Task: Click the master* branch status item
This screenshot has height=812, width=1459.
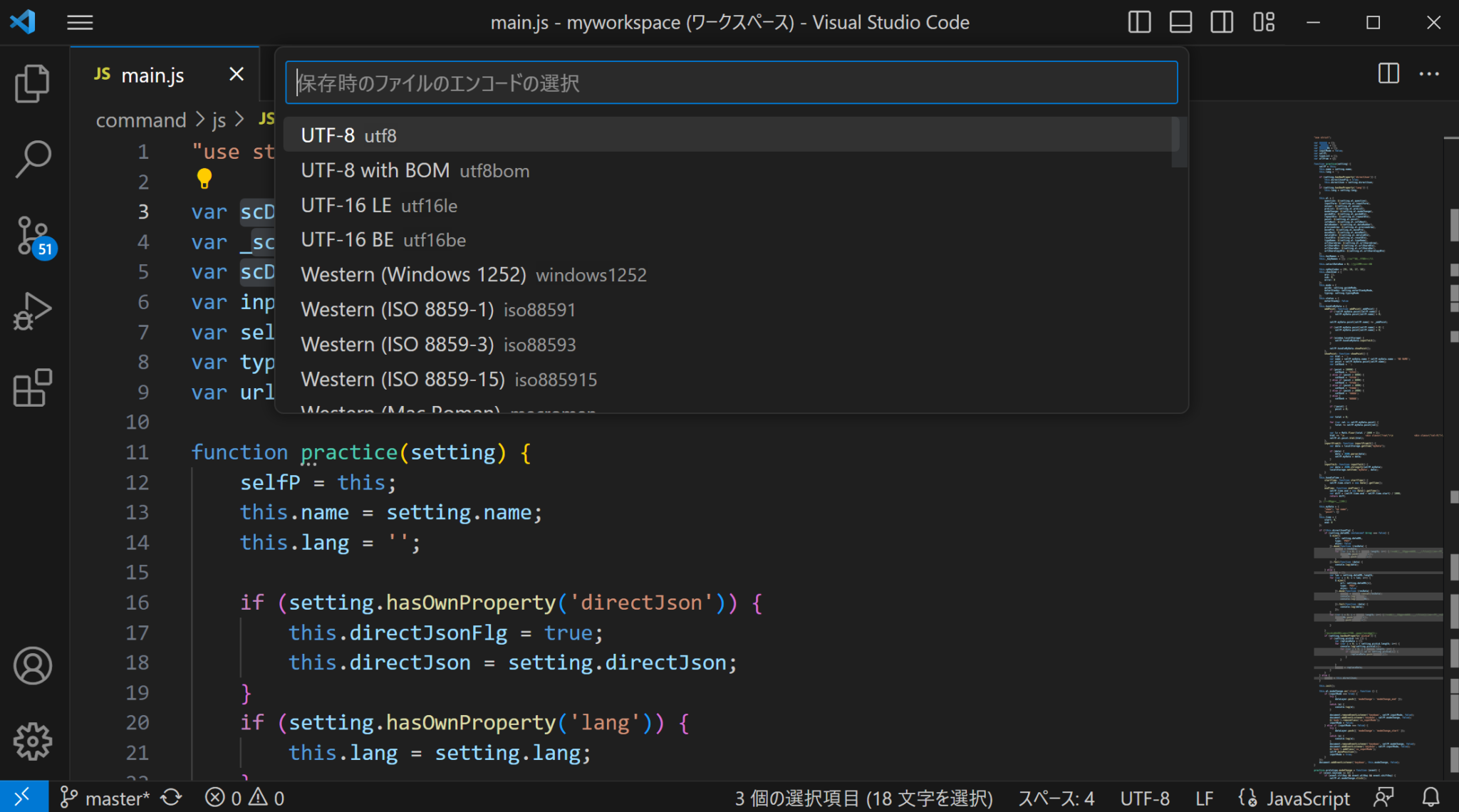Action: tap(105, 798)
